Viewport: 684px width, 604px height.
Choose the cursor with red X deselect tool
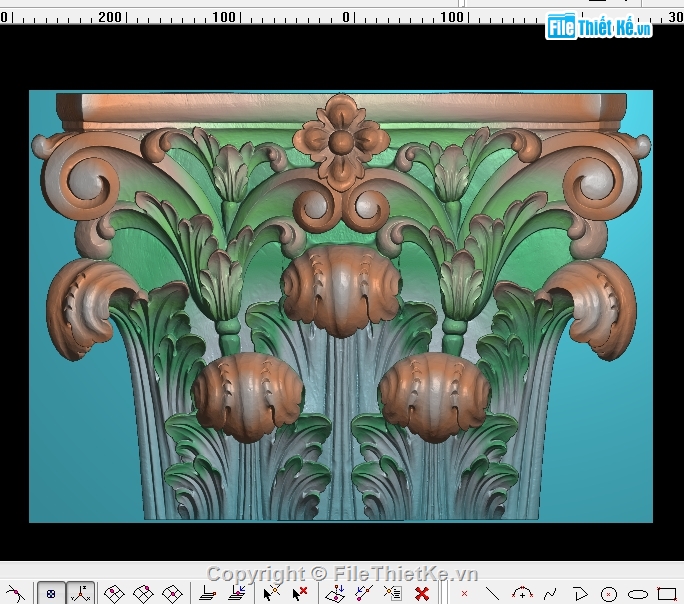click(x=300, y=593)
